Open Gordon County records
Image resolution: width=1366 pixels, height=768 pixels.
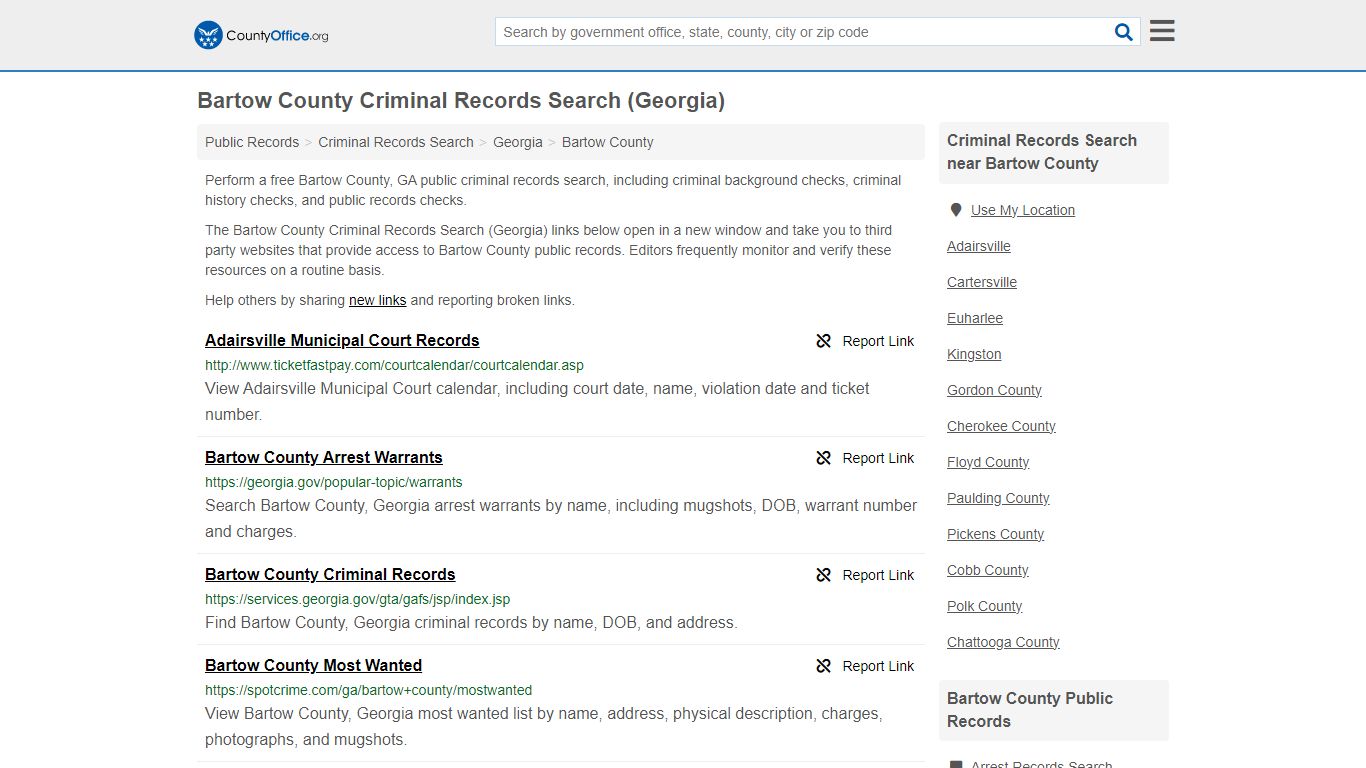[994, 390]
